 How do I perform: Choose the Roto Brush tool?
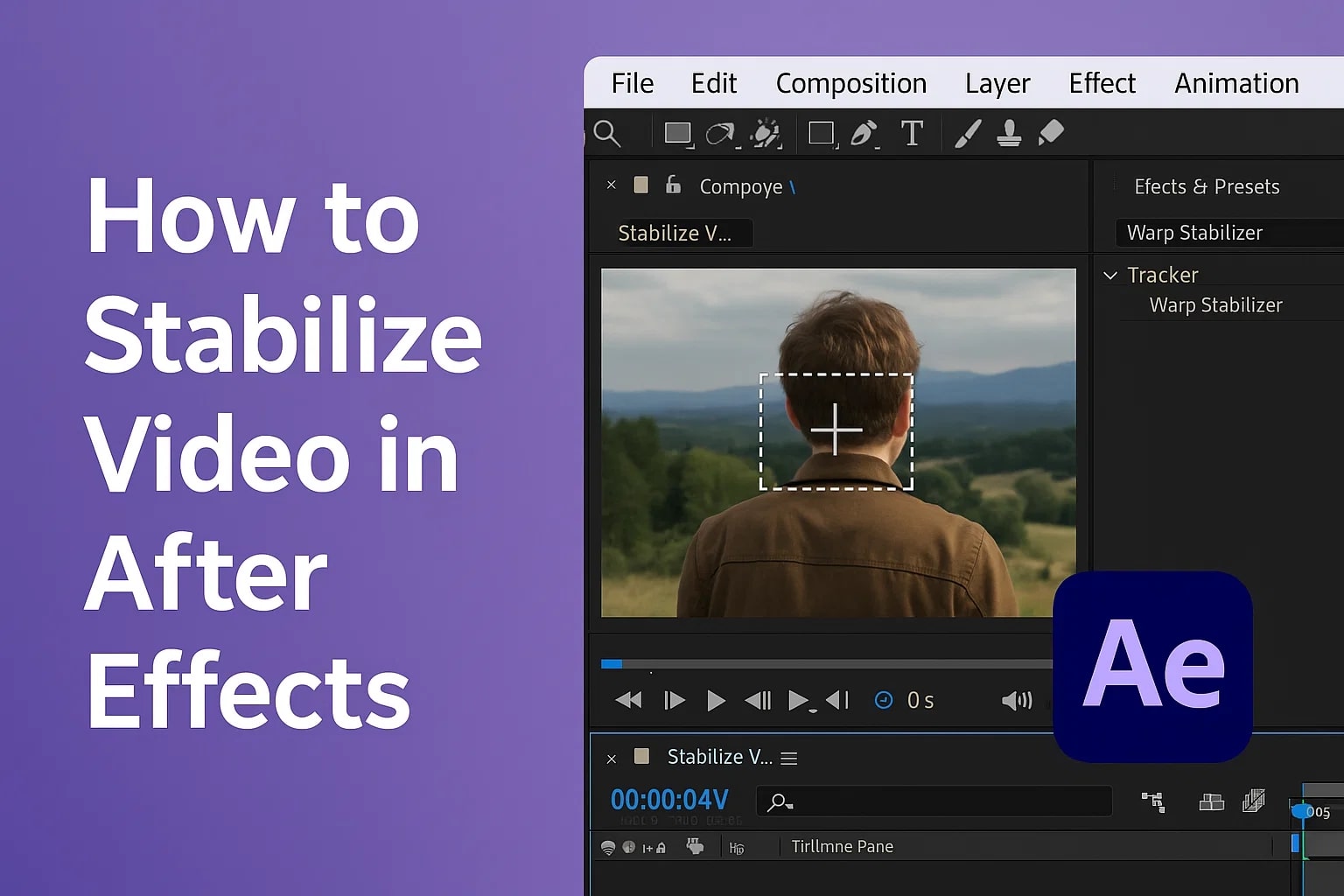point(766,133)
